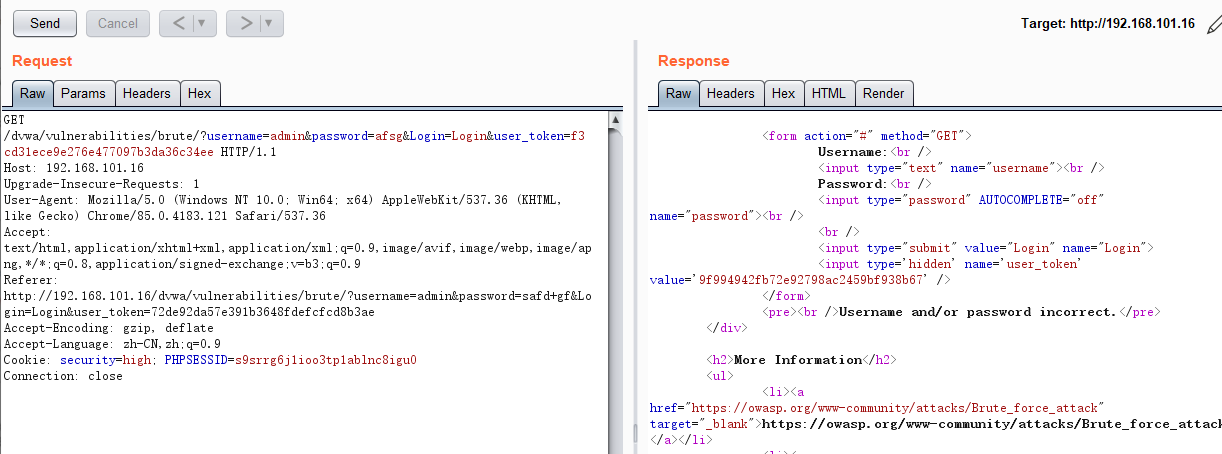The height and width of the screenshot is (454, 1222).
Task: Click the Send button
Action: [x=44, y=23]
